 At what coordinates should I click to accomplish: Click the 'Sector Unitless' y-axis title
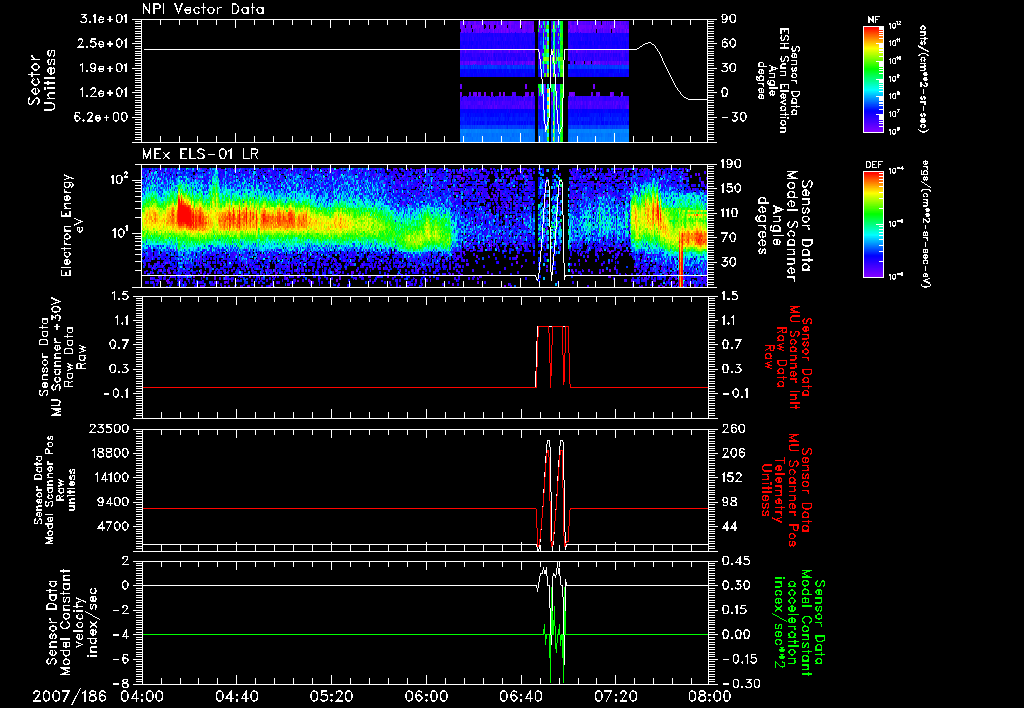42,80
